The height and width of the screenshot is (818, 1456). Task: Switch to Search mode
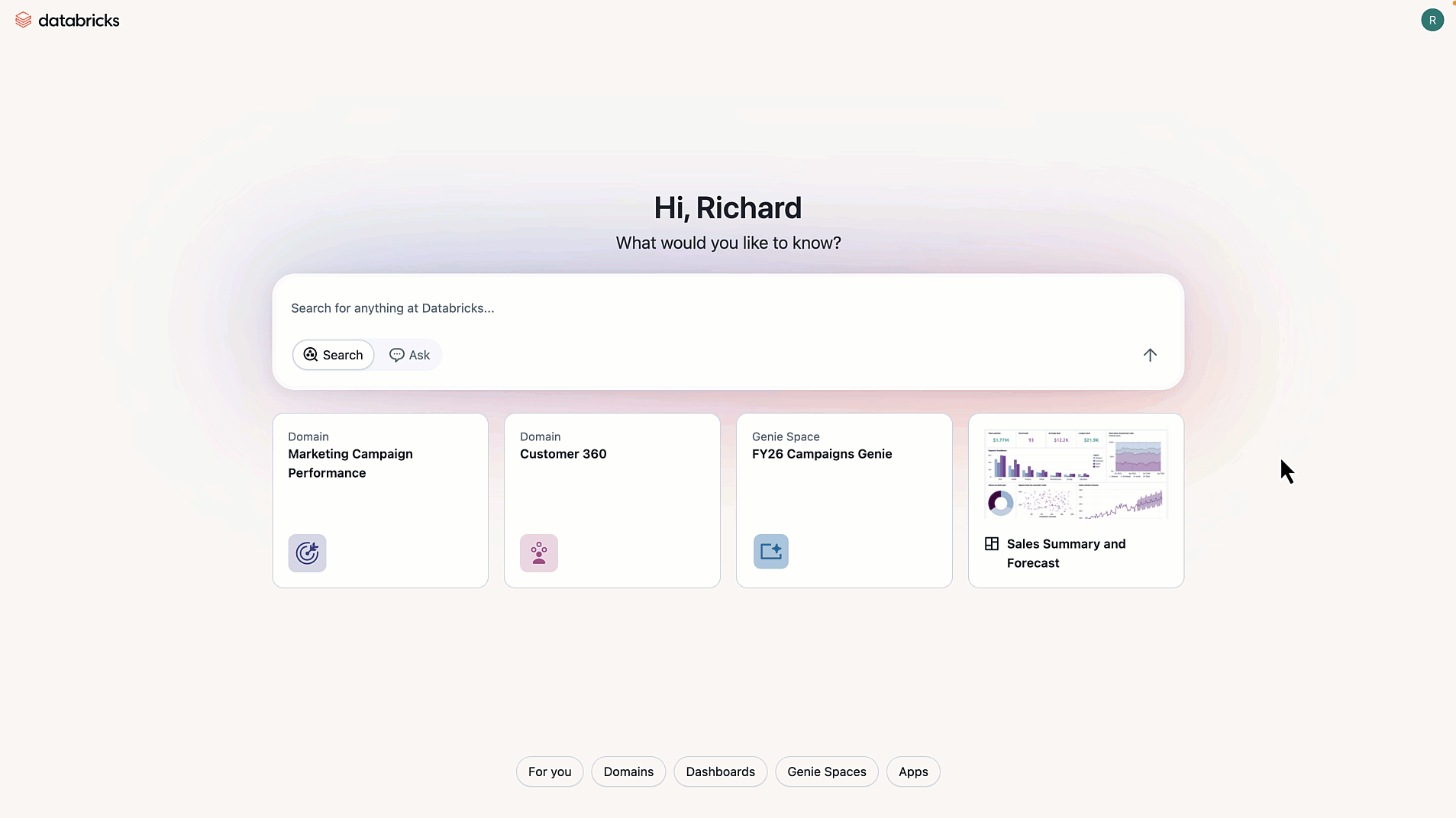pos(333,355)
